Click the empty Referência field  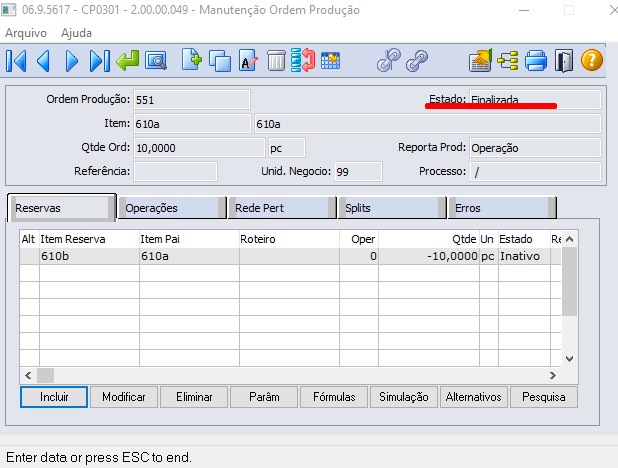[175, 172]
